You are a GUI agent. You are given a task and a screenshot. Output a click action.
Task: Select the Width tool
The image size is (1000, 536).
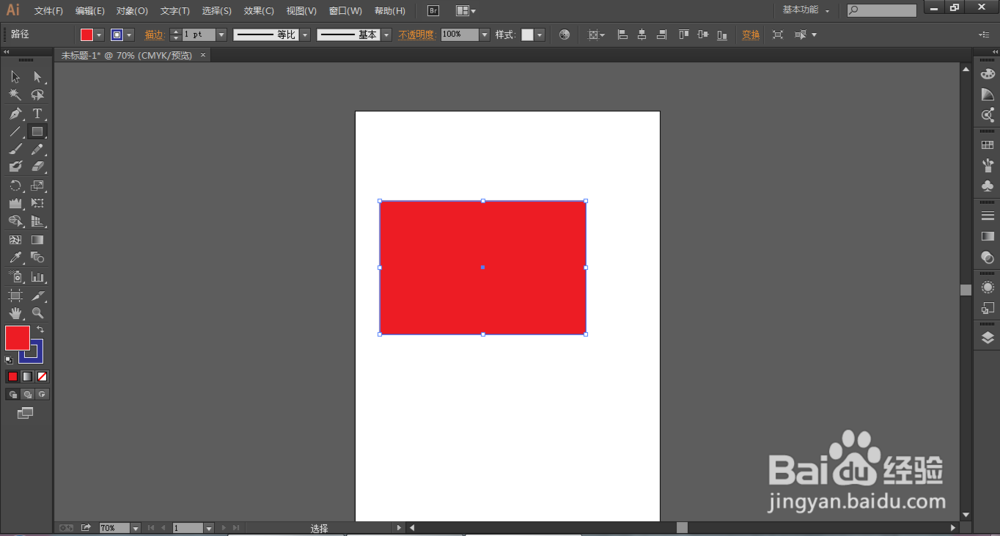16,204
